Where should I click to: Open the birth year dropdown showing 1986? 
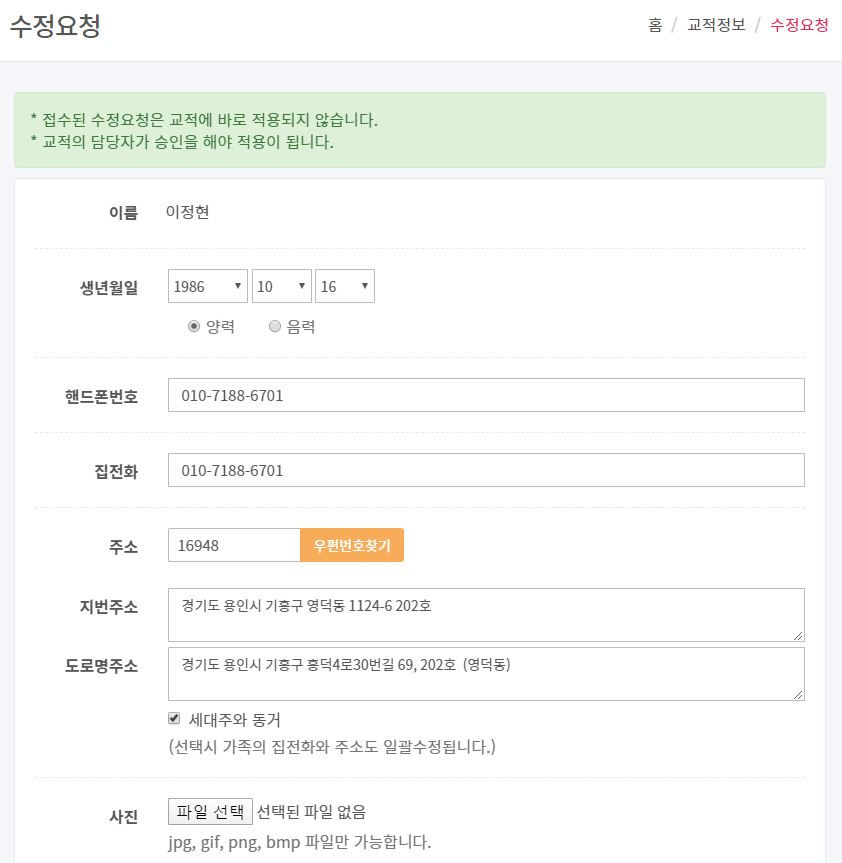click(x=207, y=286)
